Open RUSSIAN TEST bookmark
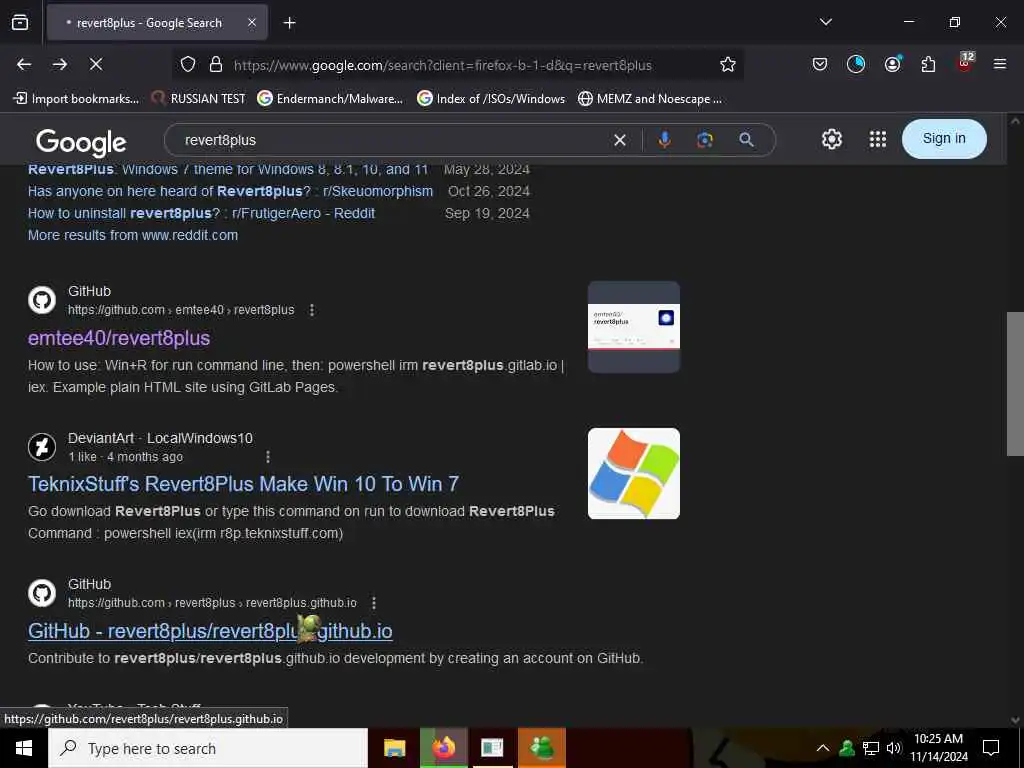This screenshot has width=1024, height=768. click(199, 99)
